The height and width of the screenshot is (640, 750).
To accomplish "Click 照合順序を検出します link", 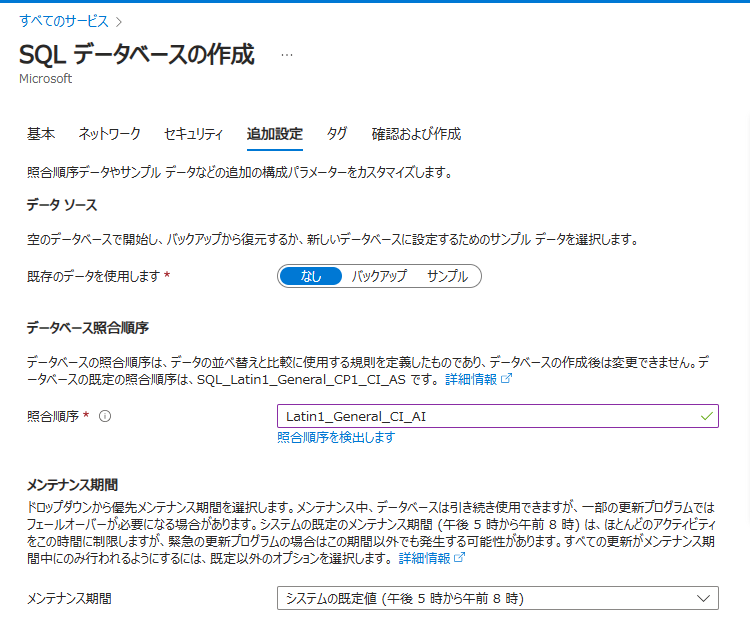I will point(336,438).
